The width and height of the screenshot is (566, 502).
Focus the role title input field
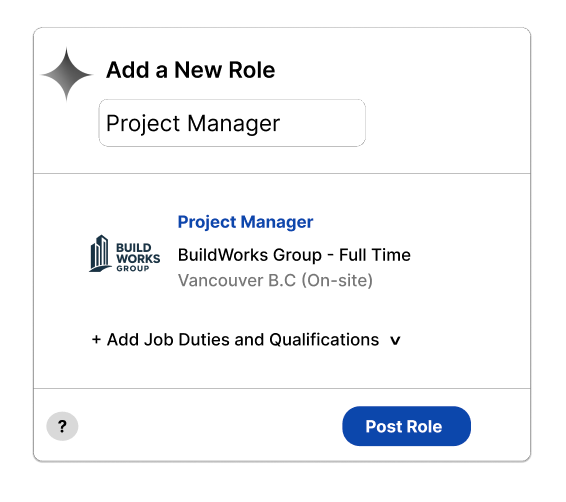click(x=232, y=123)
